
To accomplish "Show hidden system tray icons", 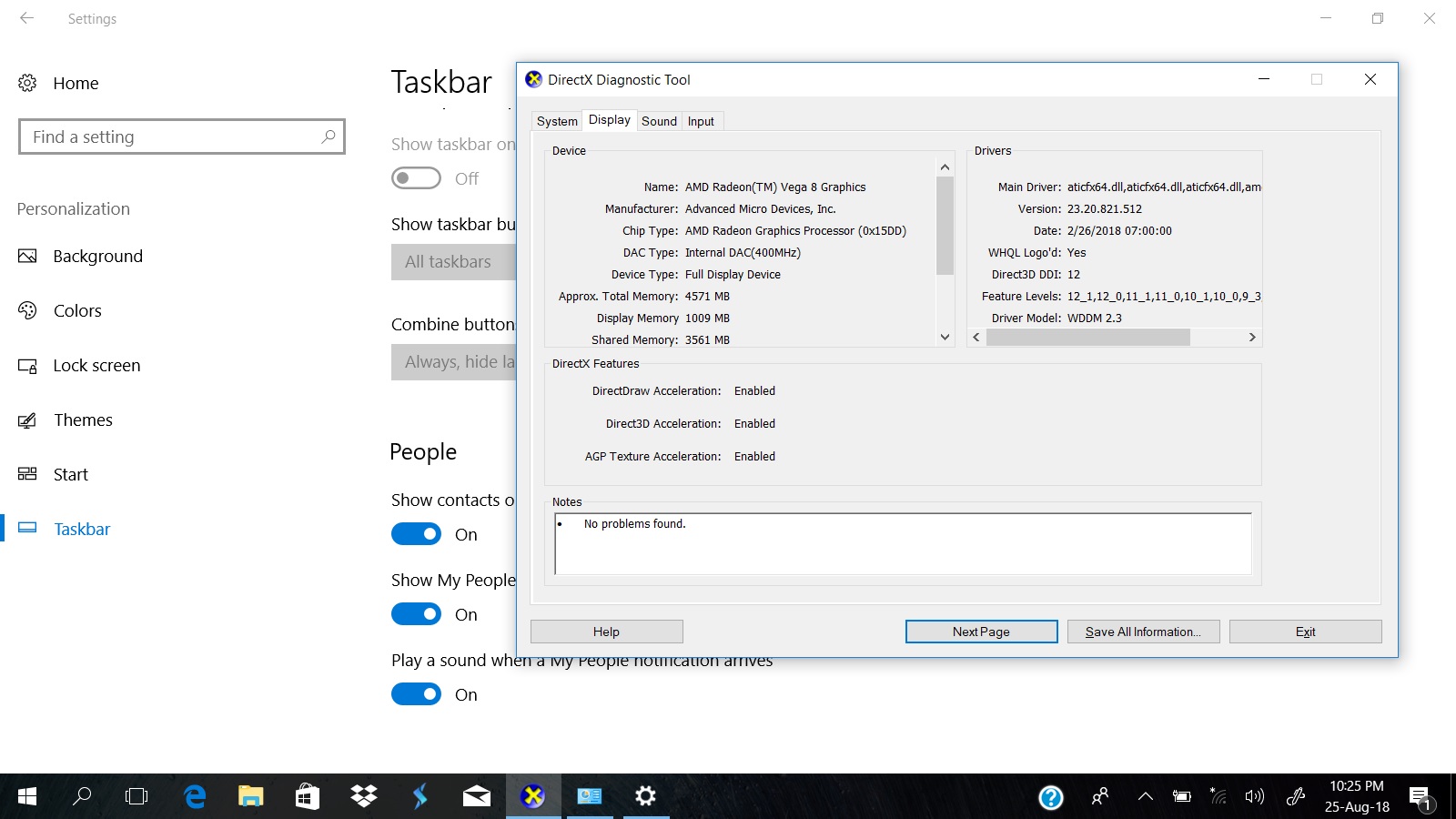I will [1146, 796].
